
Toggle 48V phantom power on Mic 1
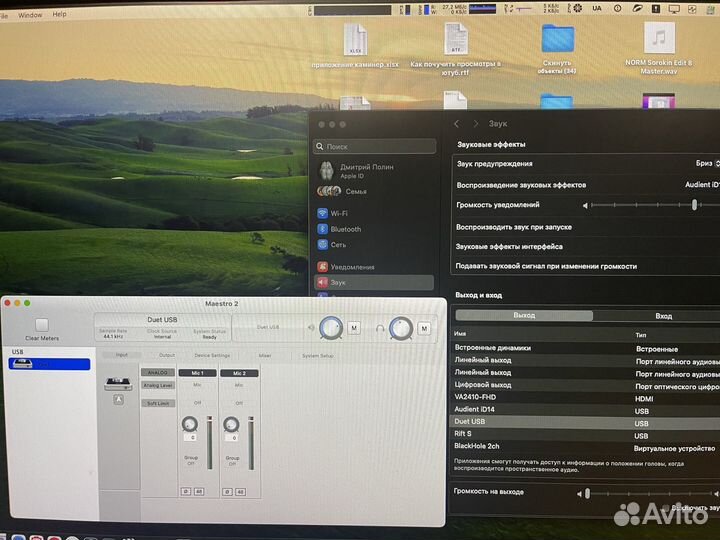pyautogui.click(x=198, y=491)
